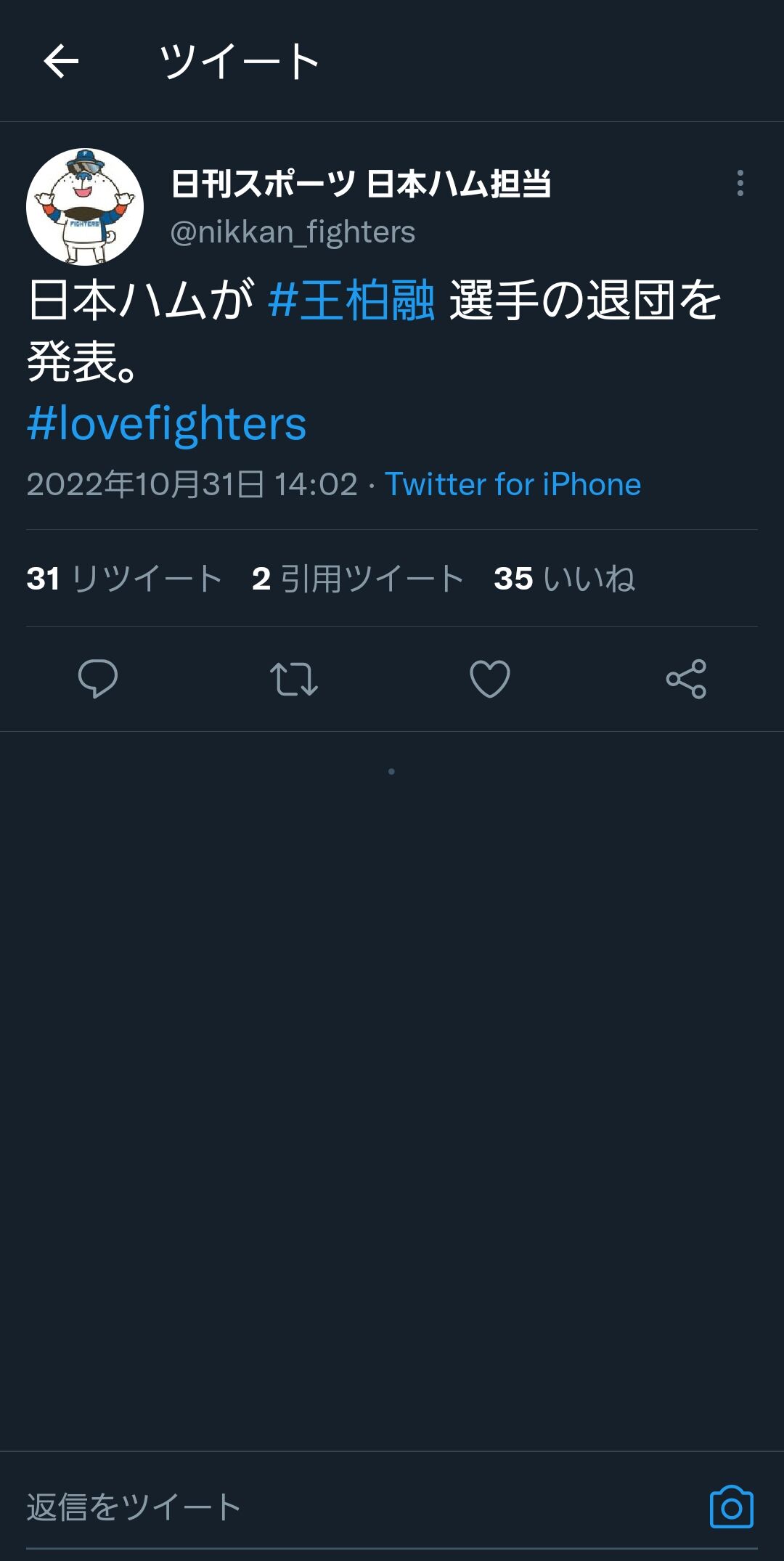View the 35 いいね list
The image size is (784, 1561).
tap(565, 579)
